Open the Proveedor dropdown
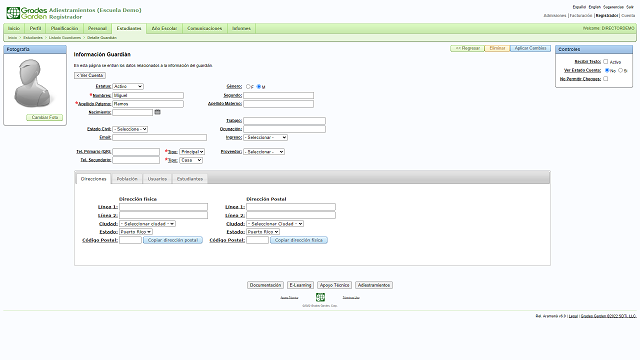Screen dimensions: 640x360 tap(264, 152)
